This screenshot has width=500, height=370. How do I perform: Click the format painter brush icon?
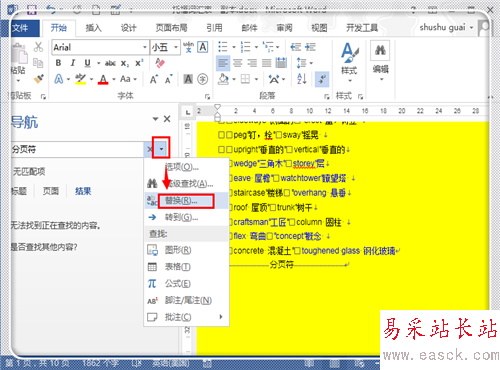click(x=39, y=79)
